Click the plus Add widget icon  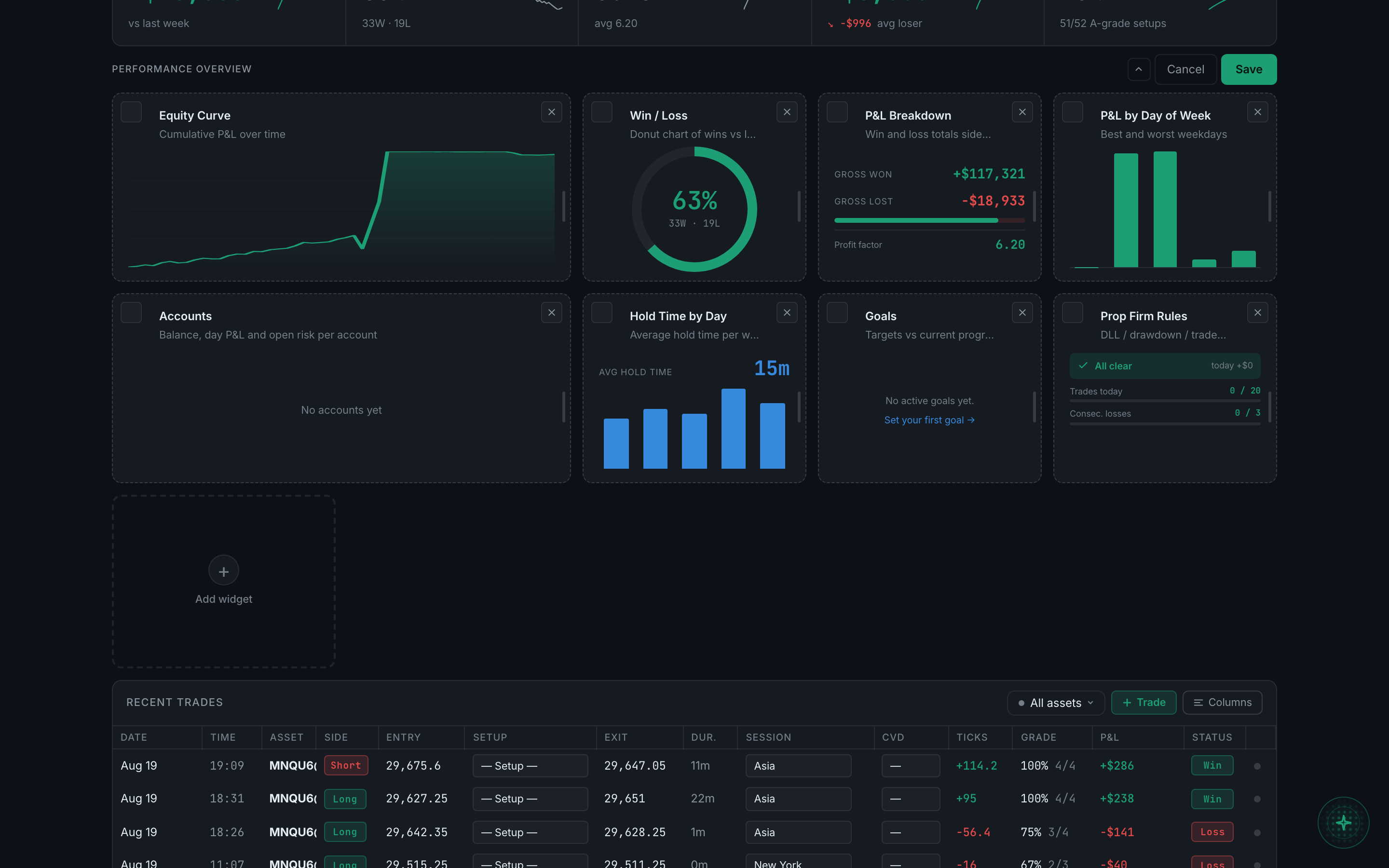coord(223,570)
